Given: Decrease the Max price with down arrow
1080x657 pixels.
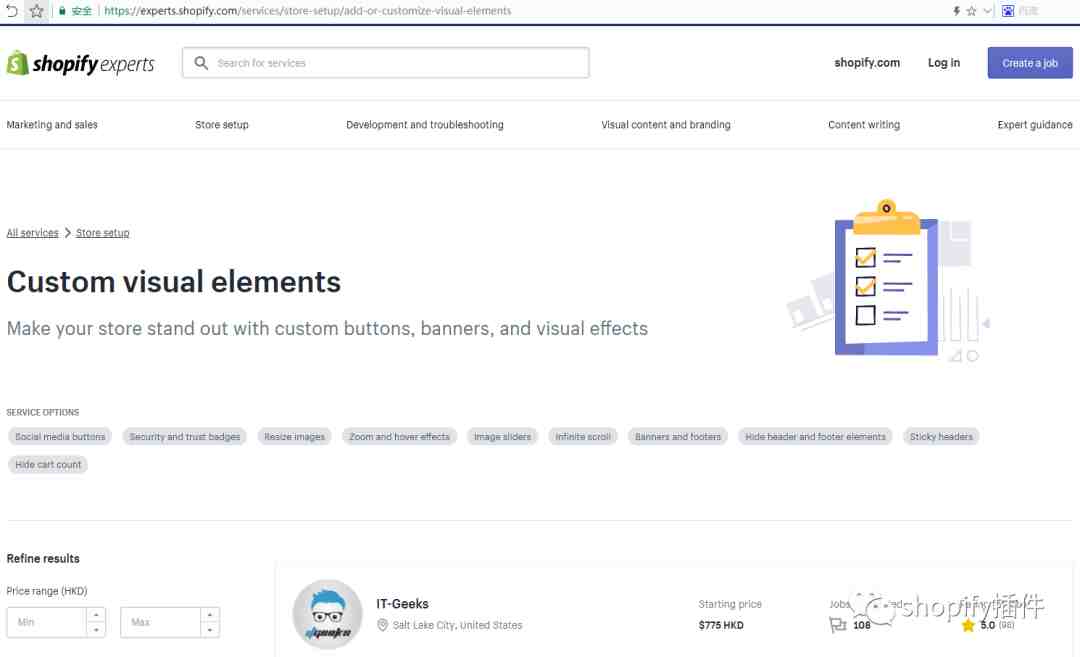Looking at the screenshot, I should pyautogui.click(x=210, y=629).
